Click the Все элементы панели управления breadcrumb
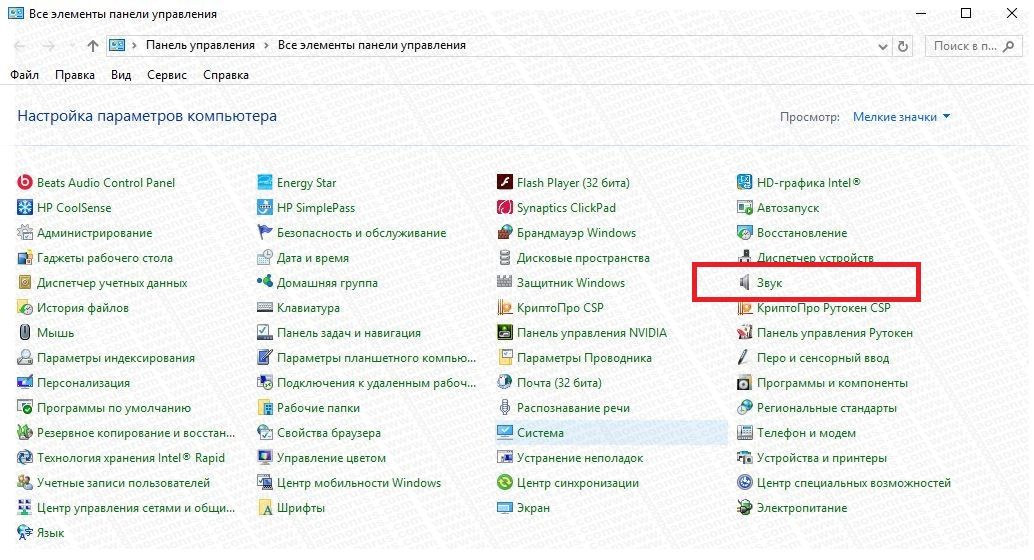Screen dimensions: 1034x560 click(x=371, y=46)
